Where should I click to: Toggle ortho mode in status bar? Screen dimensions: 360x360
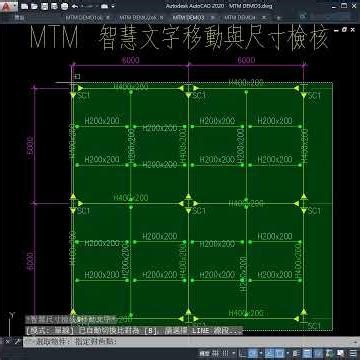242,354
